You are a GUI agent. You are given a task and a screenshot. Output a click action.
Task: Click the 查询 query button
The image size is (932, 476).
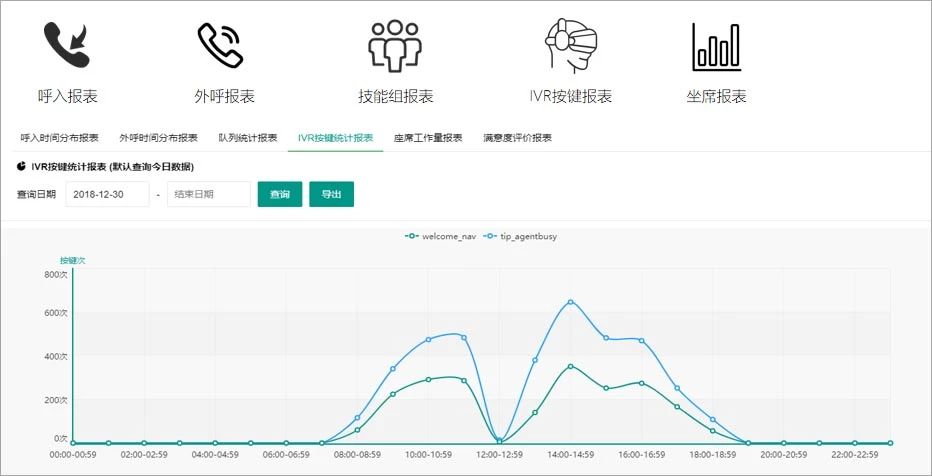(x=280, y=194)
